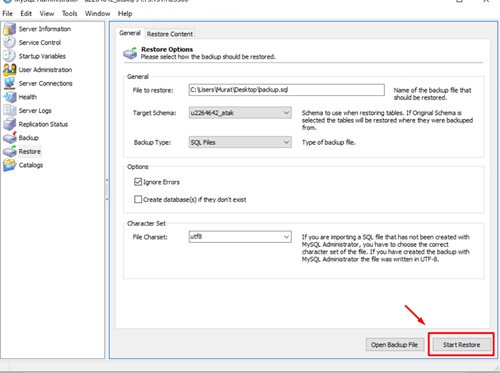The width and height of the screenshot is (500, 373).
Task: Open the Edit menu
Action: point(26,14)
